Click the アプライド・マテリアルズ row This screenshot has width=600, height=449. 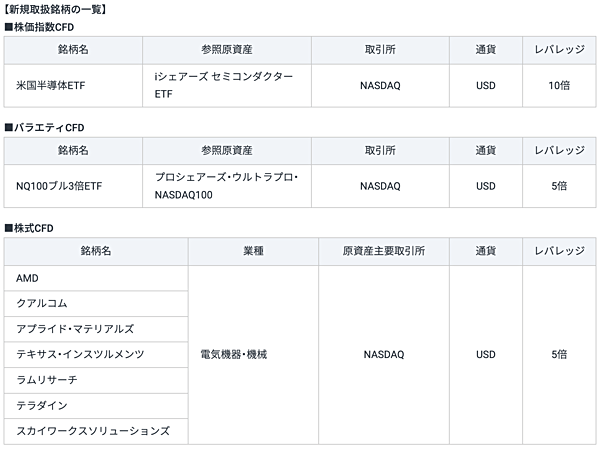[96, 329]
